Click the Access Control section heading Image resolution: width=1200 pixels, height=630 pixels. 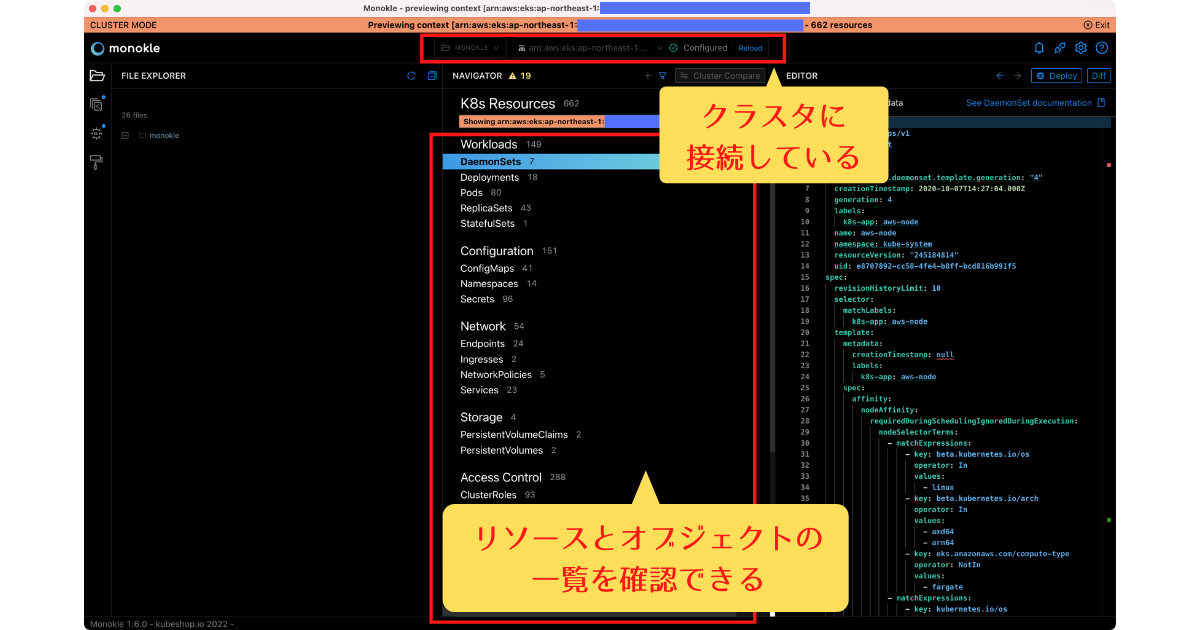pos(501,477)
